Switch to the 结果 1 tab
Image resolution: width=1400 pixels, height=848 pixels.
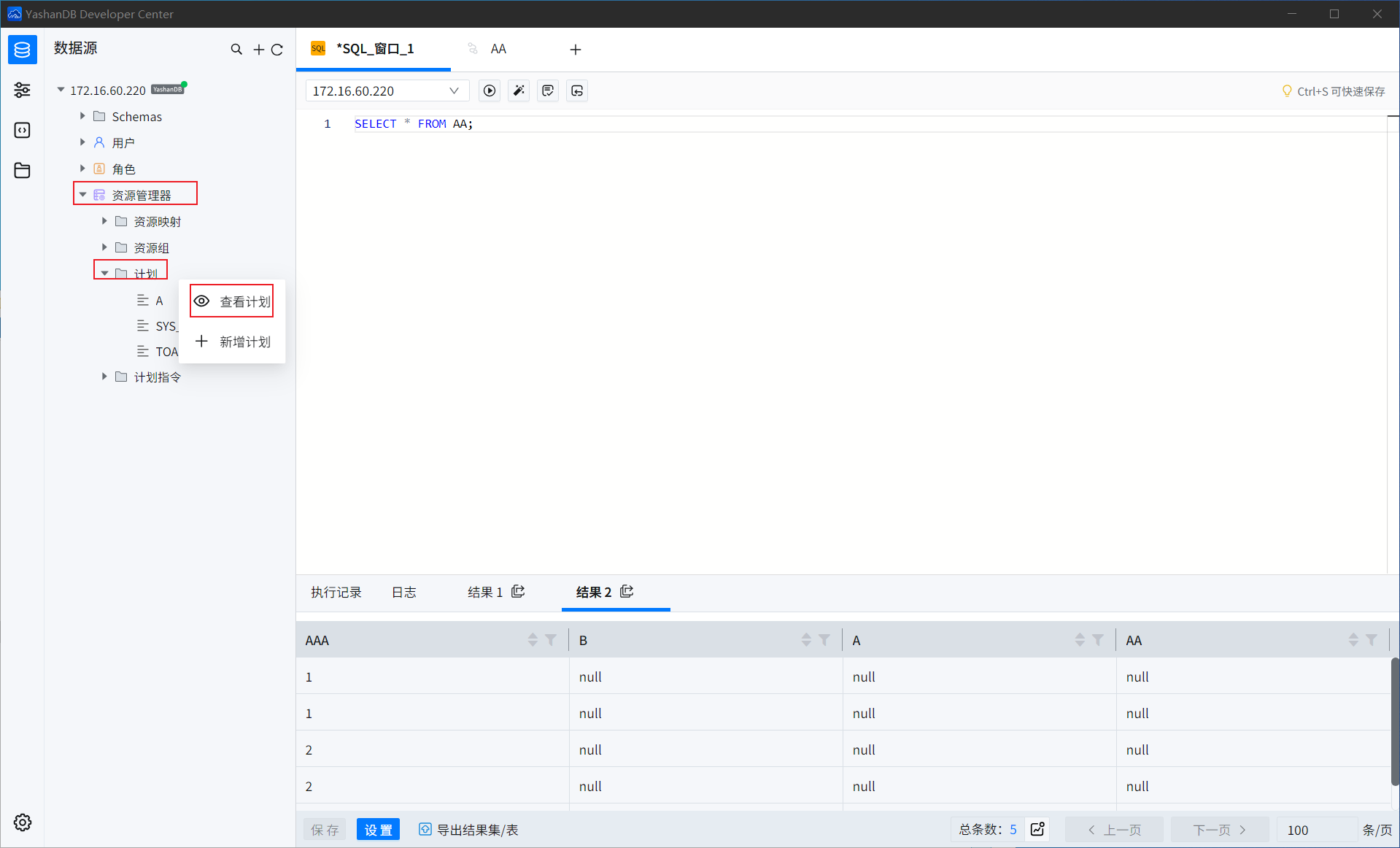pyautogui.click(x=484, y=592)
